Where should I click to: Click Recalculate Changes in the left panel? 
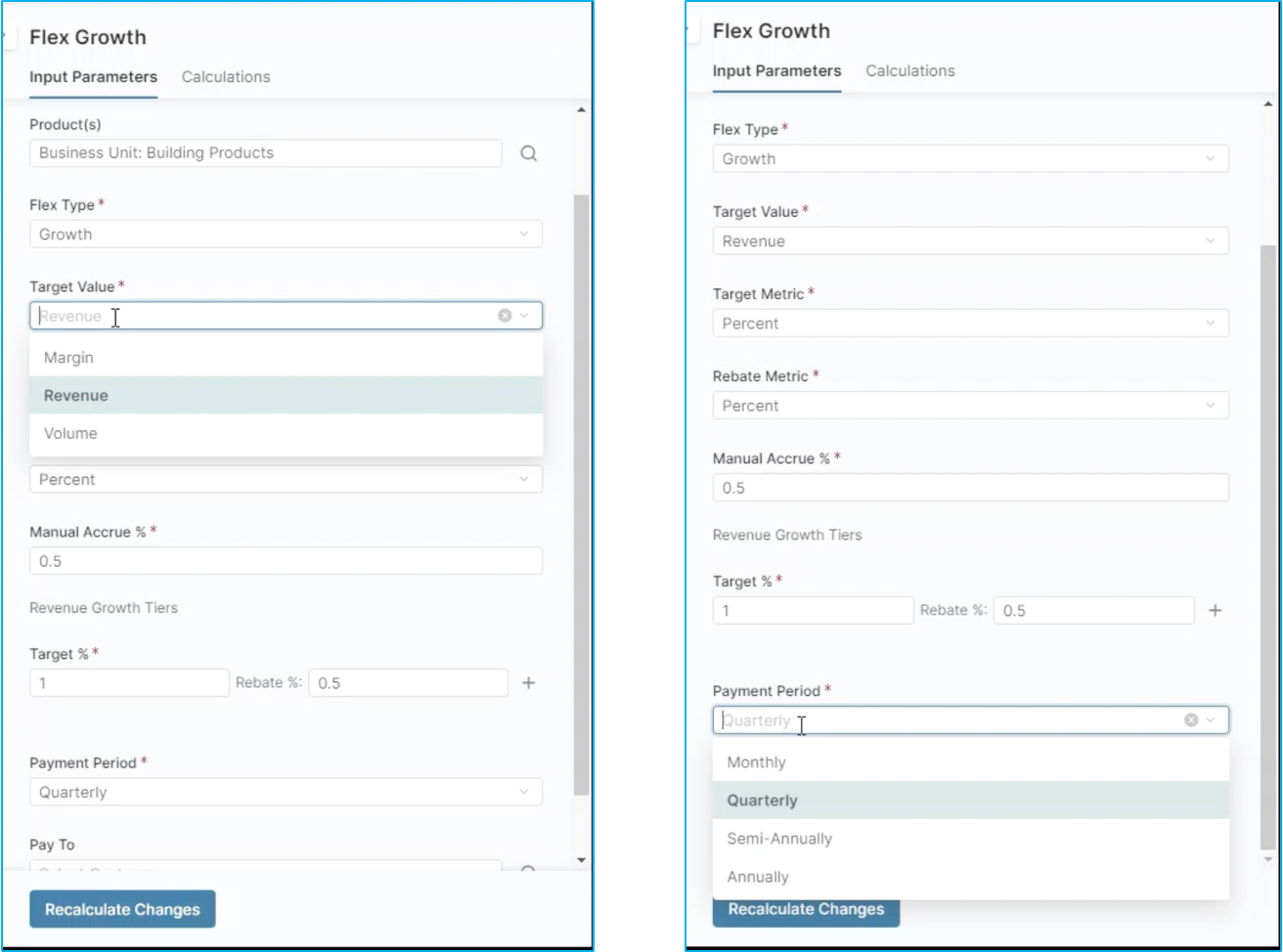(x=122, y=909)
